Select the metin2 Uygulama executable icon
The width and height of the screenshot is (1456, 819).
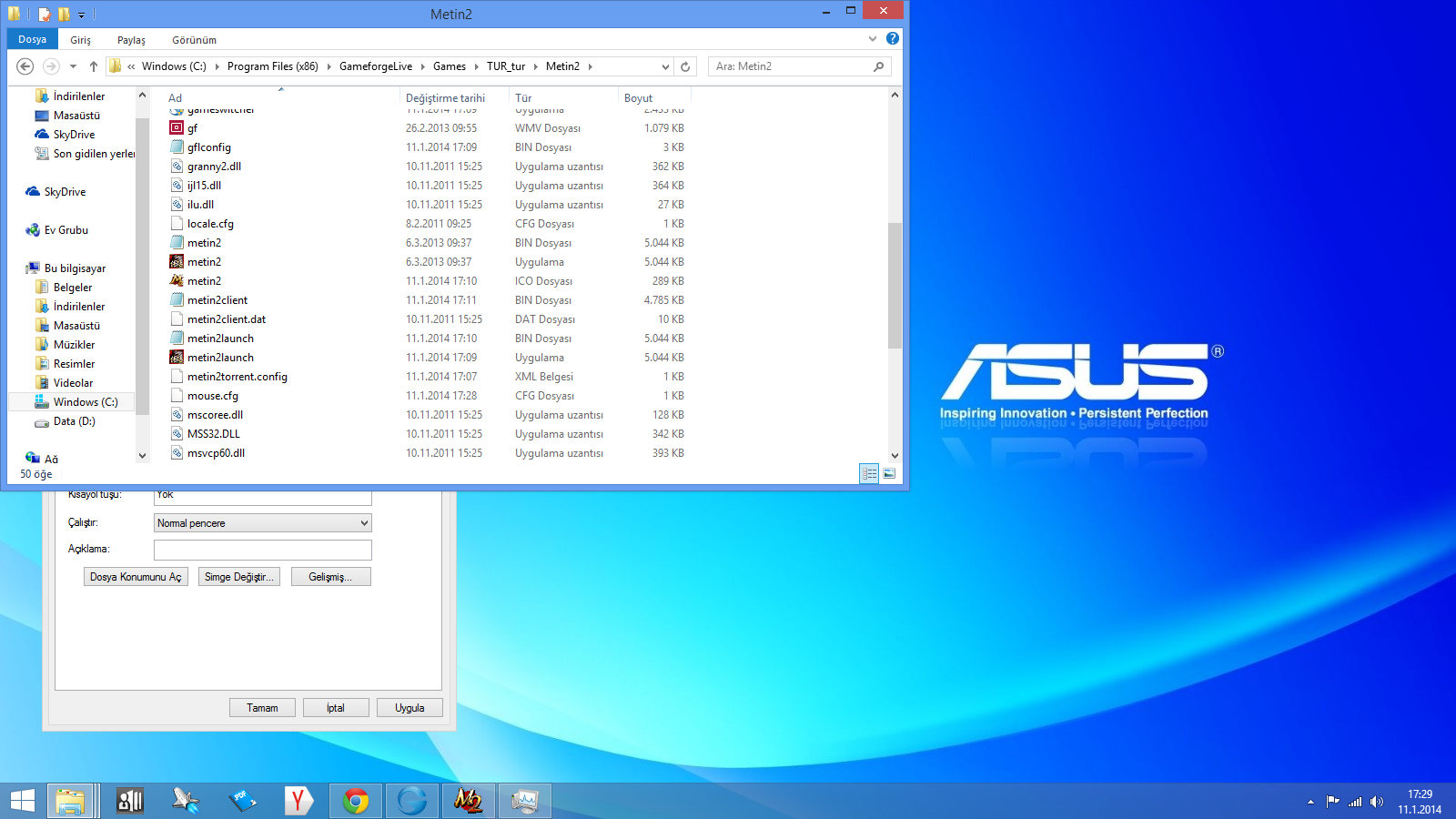pyautogui.click(x=177, y=262)
